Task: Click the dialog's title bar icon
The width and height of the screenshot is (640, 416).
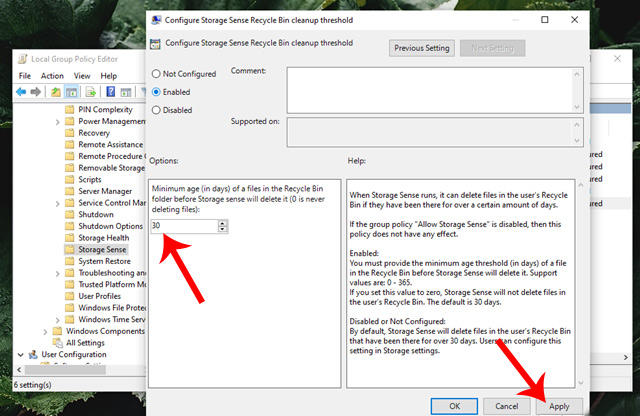Action: (x=156, y=20)
